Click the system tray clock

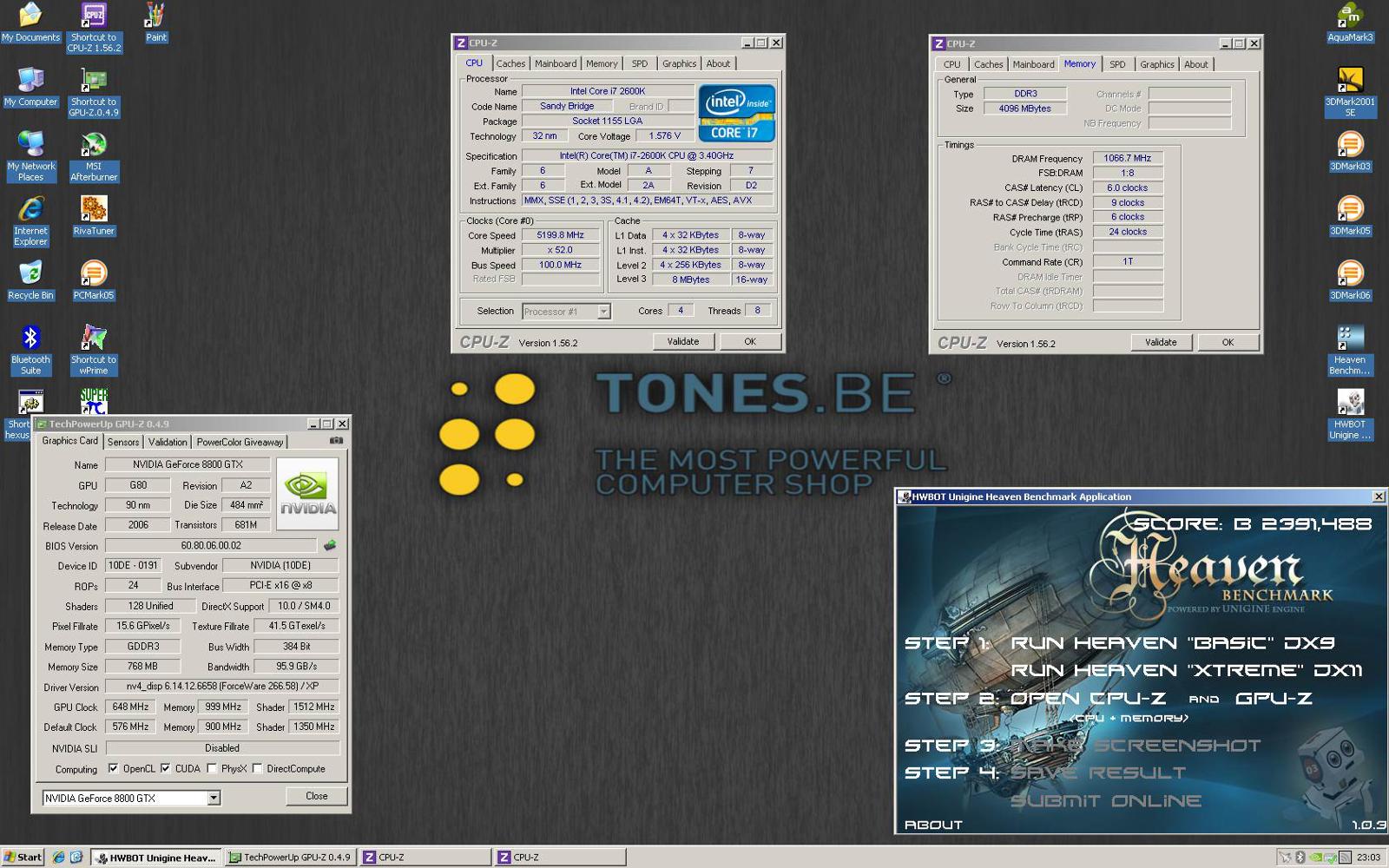click(x=1368, y=857)
